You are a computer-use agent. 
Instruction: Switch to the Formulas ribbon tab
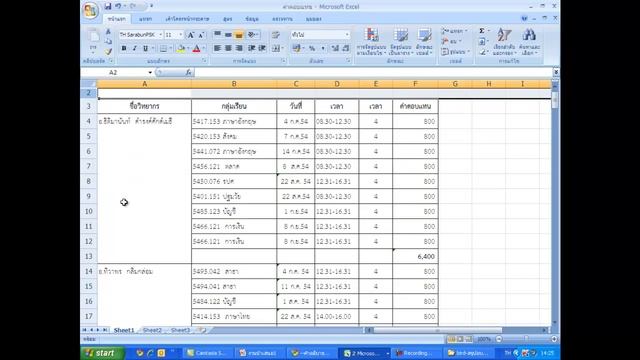point(228,19)
